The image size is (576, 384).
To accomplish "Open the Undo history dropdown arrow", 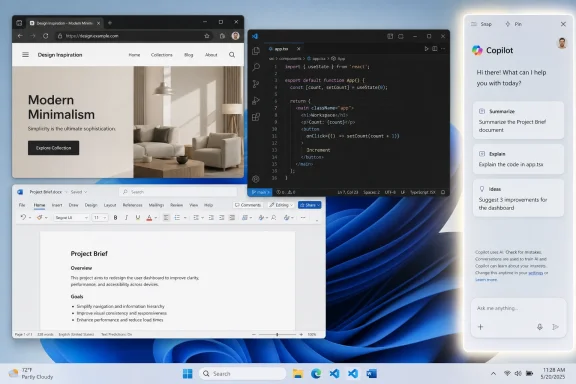I will (x=30, y=218).
